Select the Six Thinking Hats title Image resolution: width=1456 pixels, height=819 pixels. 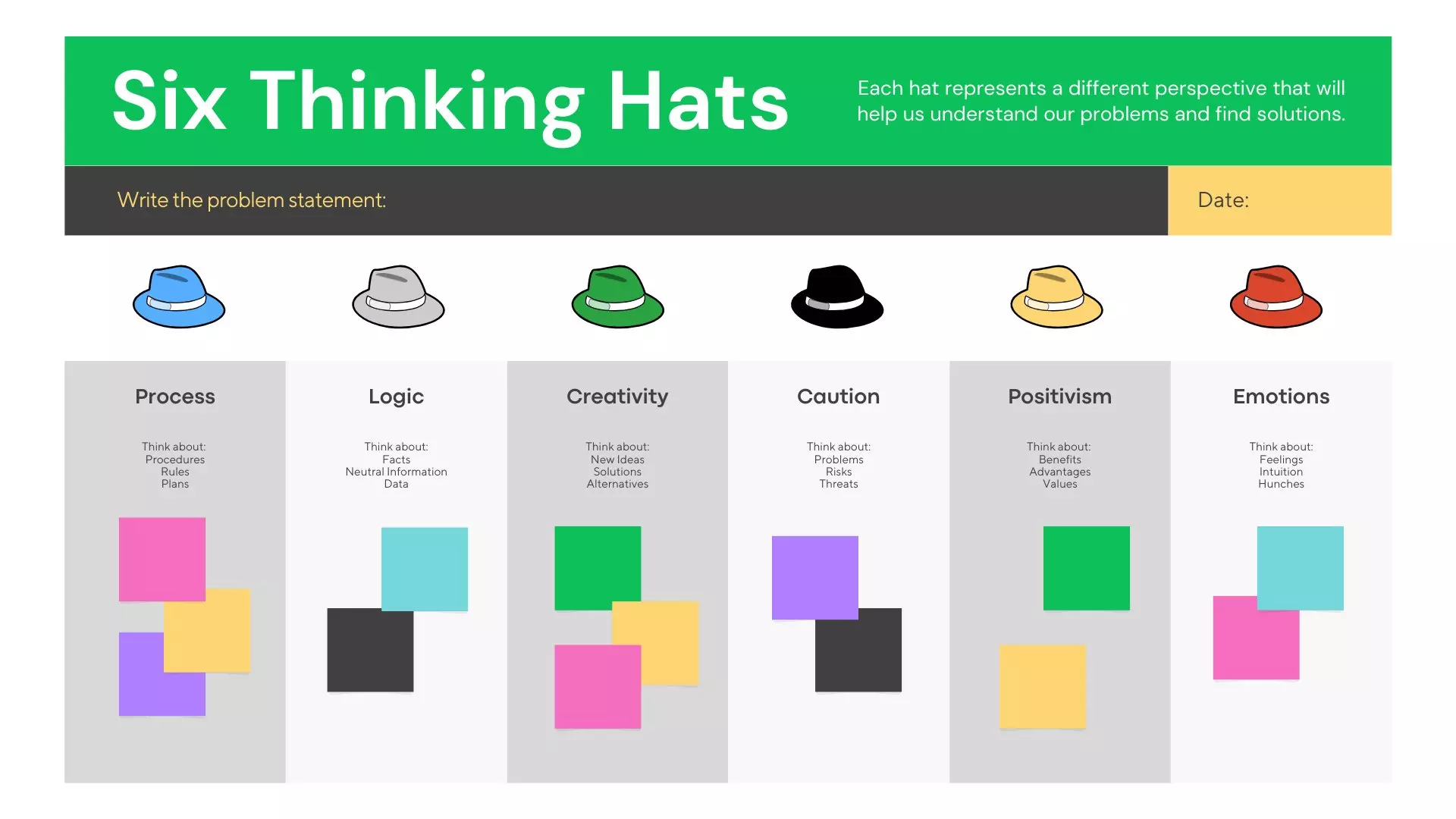click(450, 102)
